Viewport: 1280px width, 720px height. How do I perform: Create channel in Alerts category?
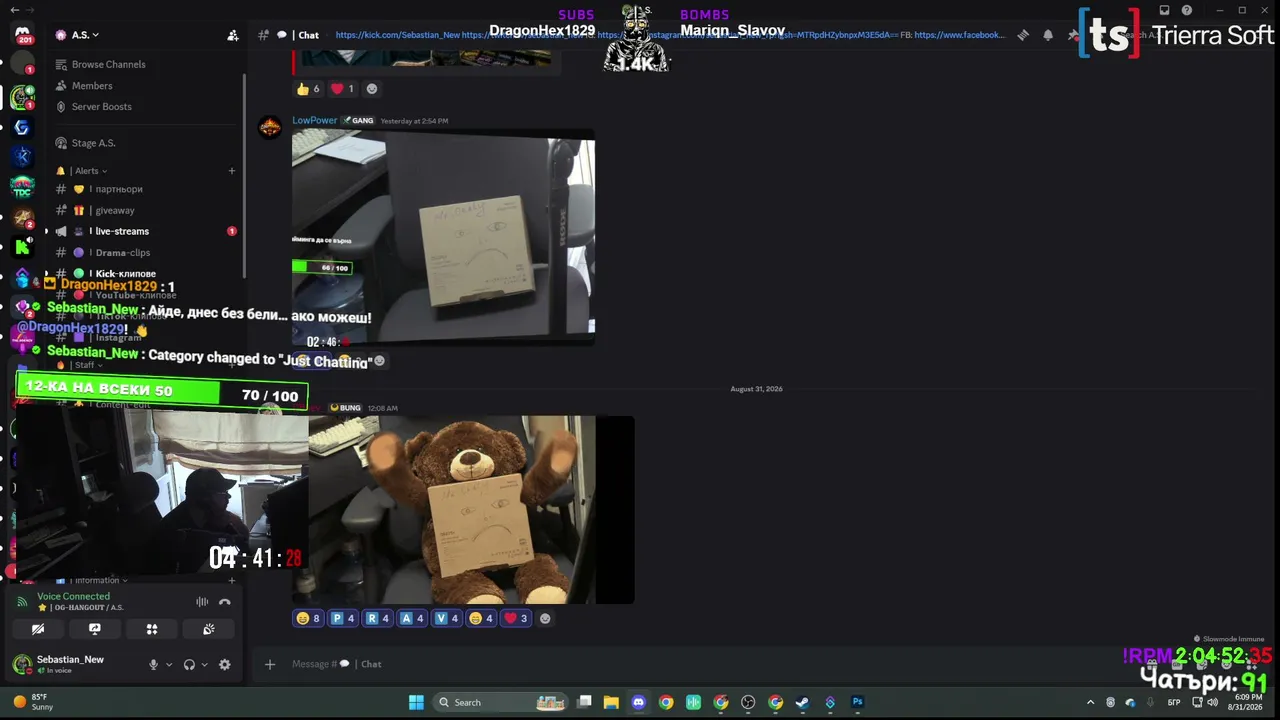click(232, 171)
